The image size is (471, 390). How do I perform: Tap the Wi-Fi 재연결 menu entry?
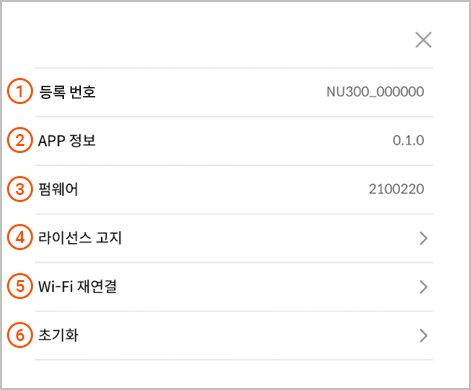[234, 287]
